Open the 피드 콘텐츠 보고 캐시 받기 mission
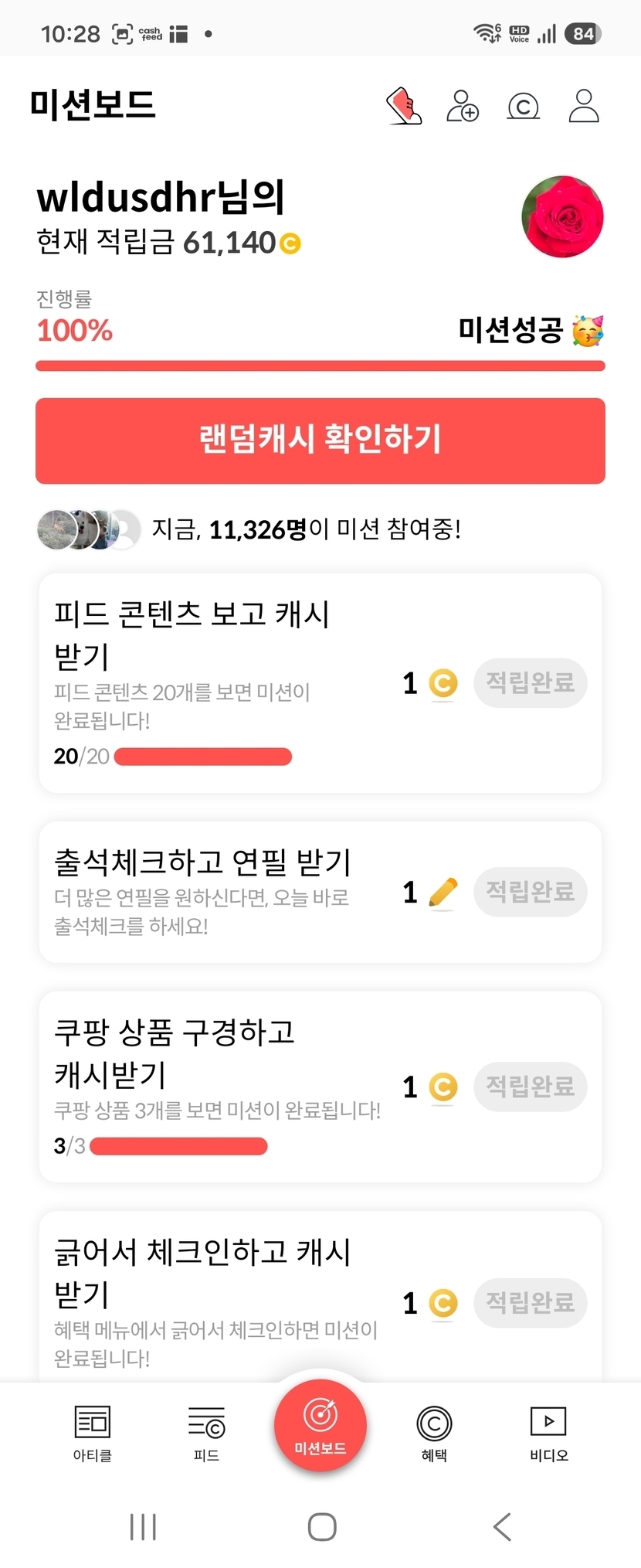The image size is (641, 1568). 320,683
